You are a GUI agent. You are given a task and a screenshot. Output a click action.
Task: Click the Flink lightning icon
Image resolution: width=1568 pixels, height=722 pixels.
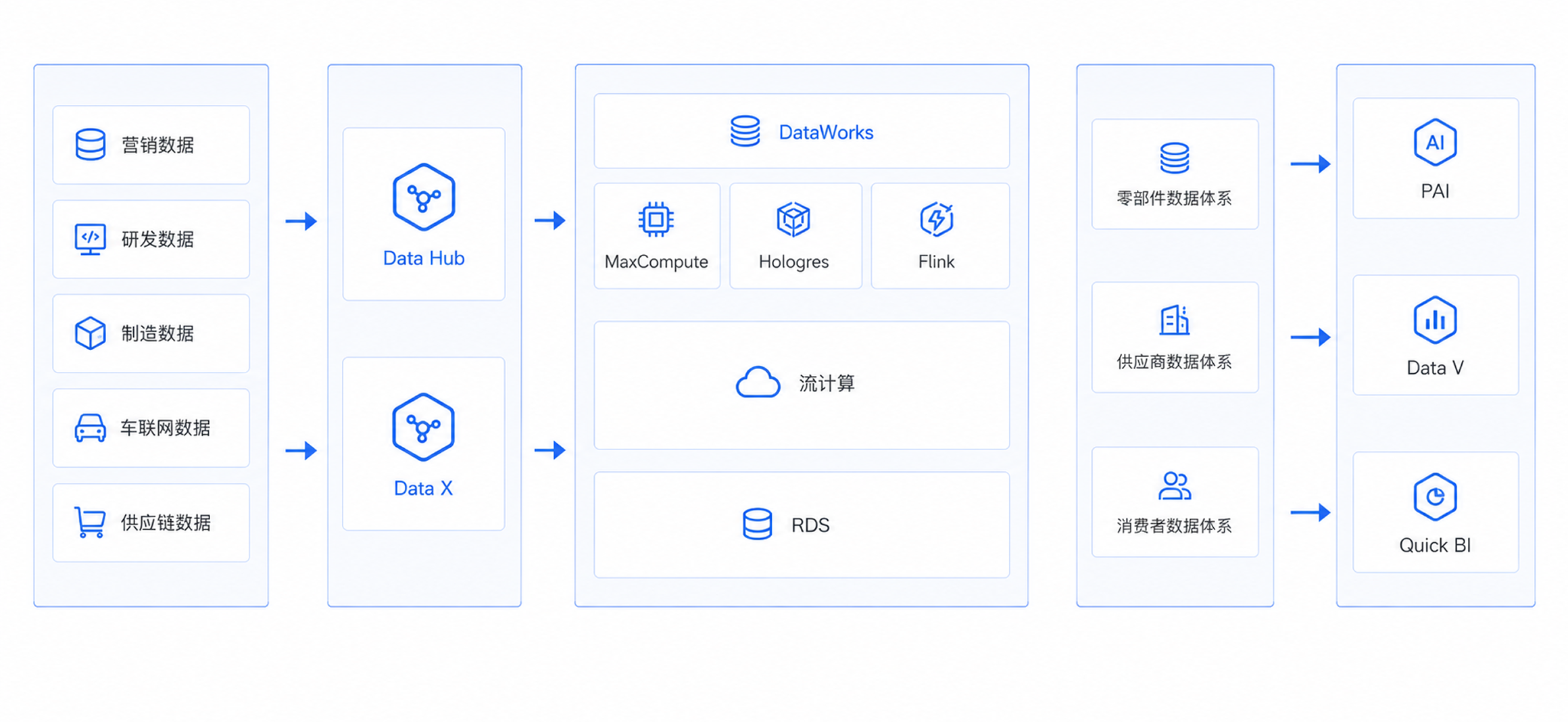tap(937, 219)
